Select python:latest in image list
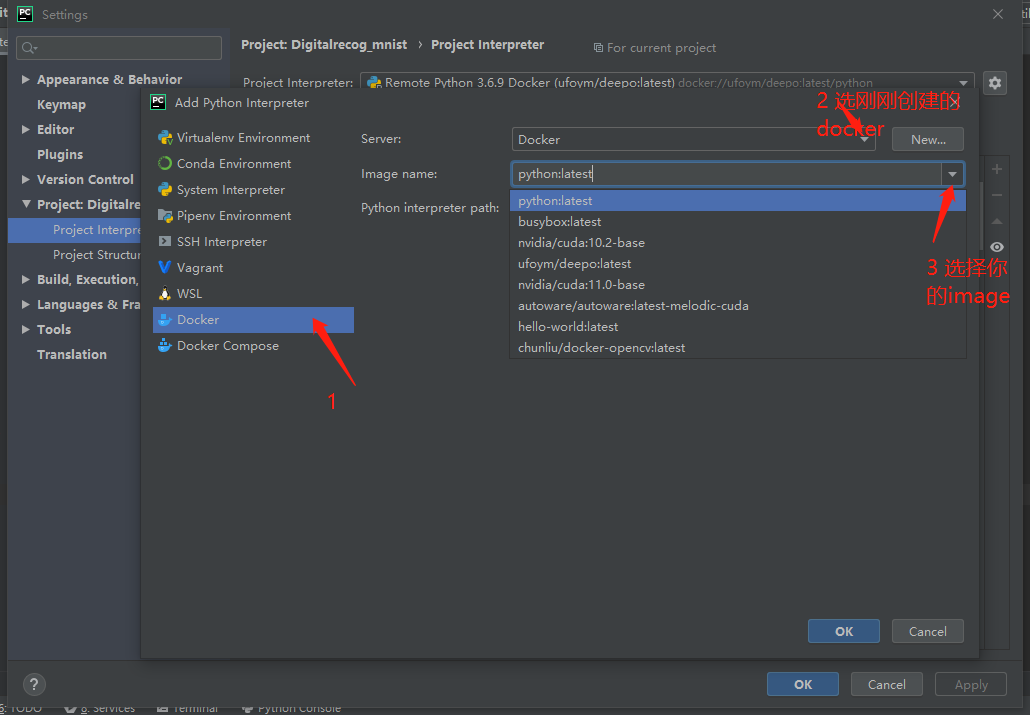Image resolution: width=1030 pixels, height=715 pixels. tap(738, 200)
